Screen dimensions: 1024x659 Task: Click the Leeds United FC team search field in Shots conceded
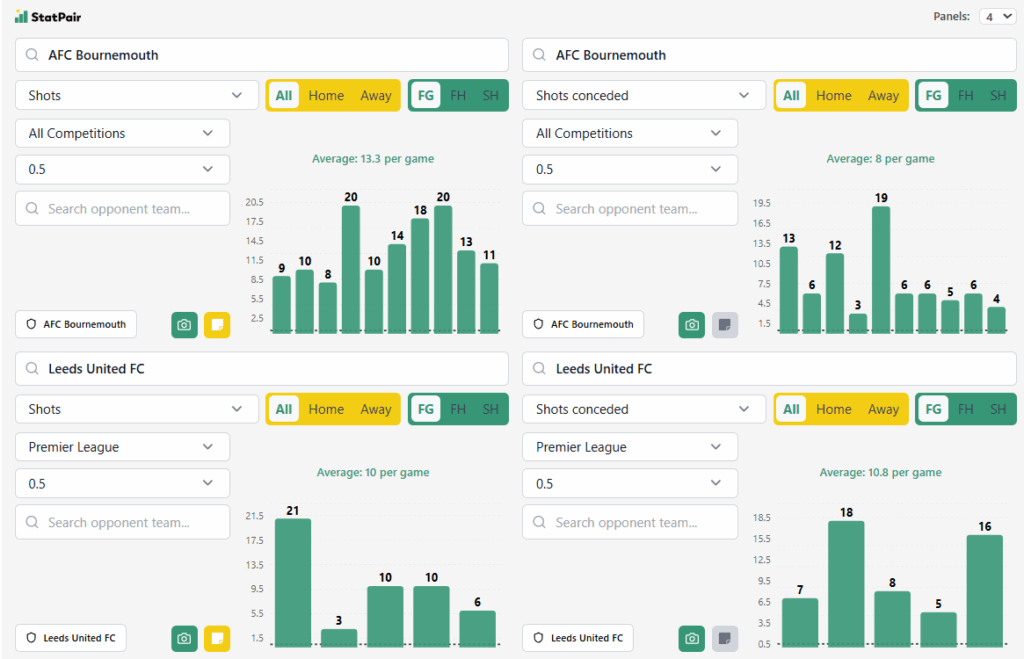click(769, 368)
